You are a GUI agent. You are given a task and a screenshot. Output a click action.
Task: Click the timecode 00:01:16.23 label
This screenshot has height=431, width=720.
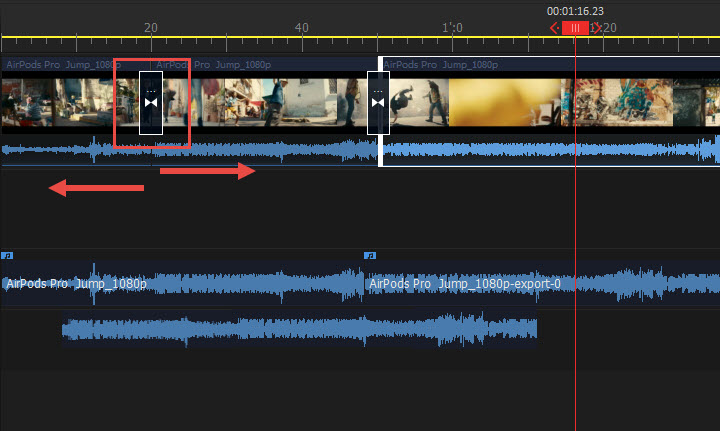click(575, 11)
